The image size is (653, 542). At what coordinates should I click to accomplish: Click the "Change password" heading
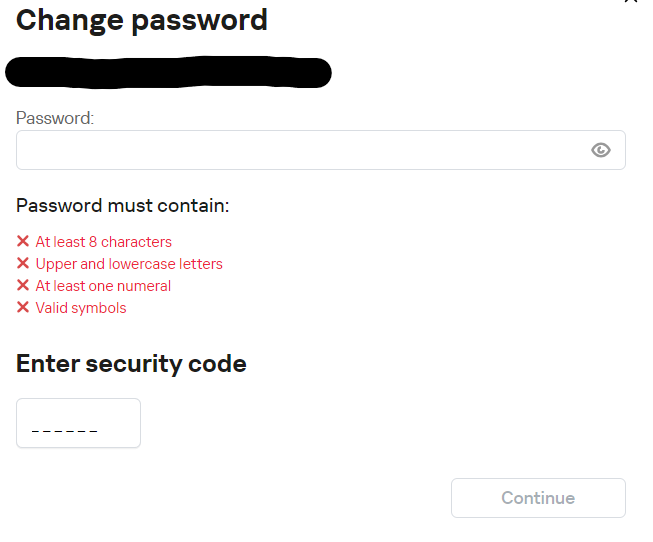pos(142,19)
